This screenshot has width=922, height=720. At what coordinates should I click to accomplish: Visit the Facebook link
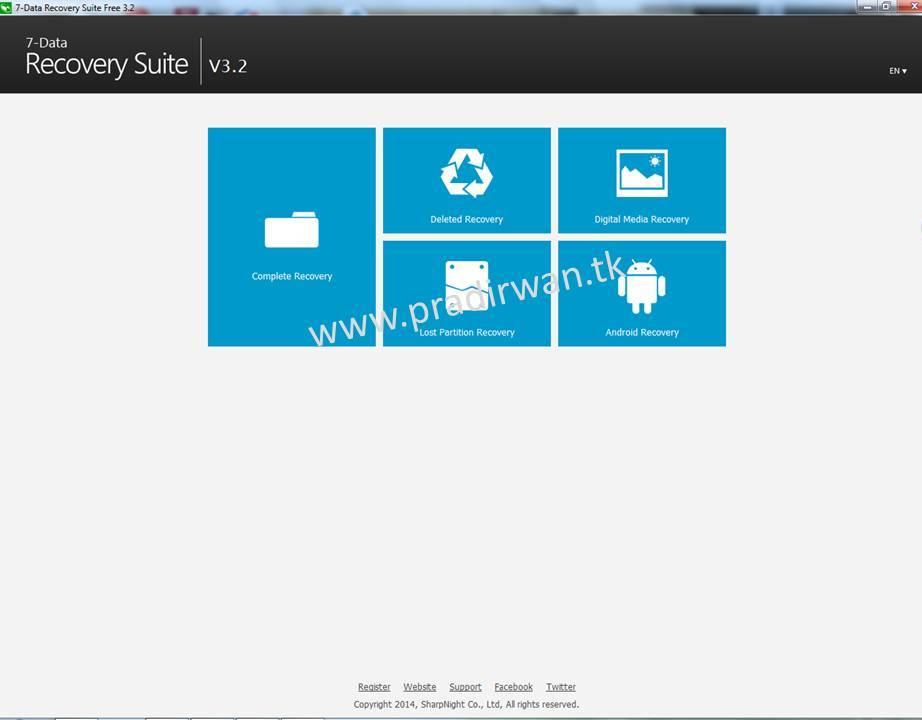[513, 686]
